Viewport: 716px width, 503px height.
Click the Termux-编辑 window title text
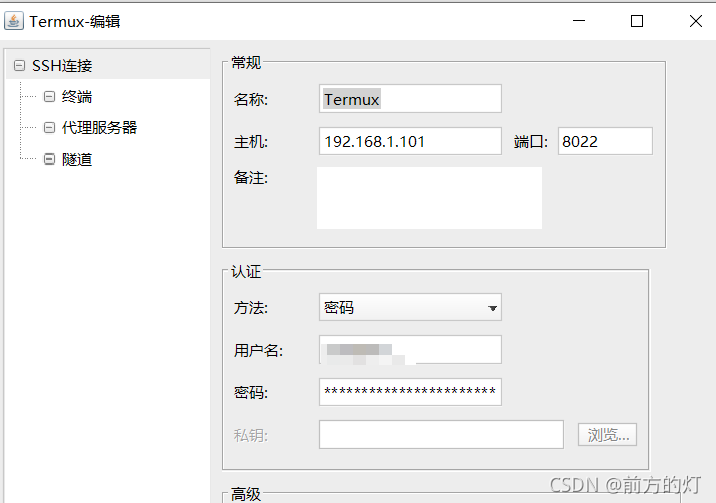click(75, 21)
